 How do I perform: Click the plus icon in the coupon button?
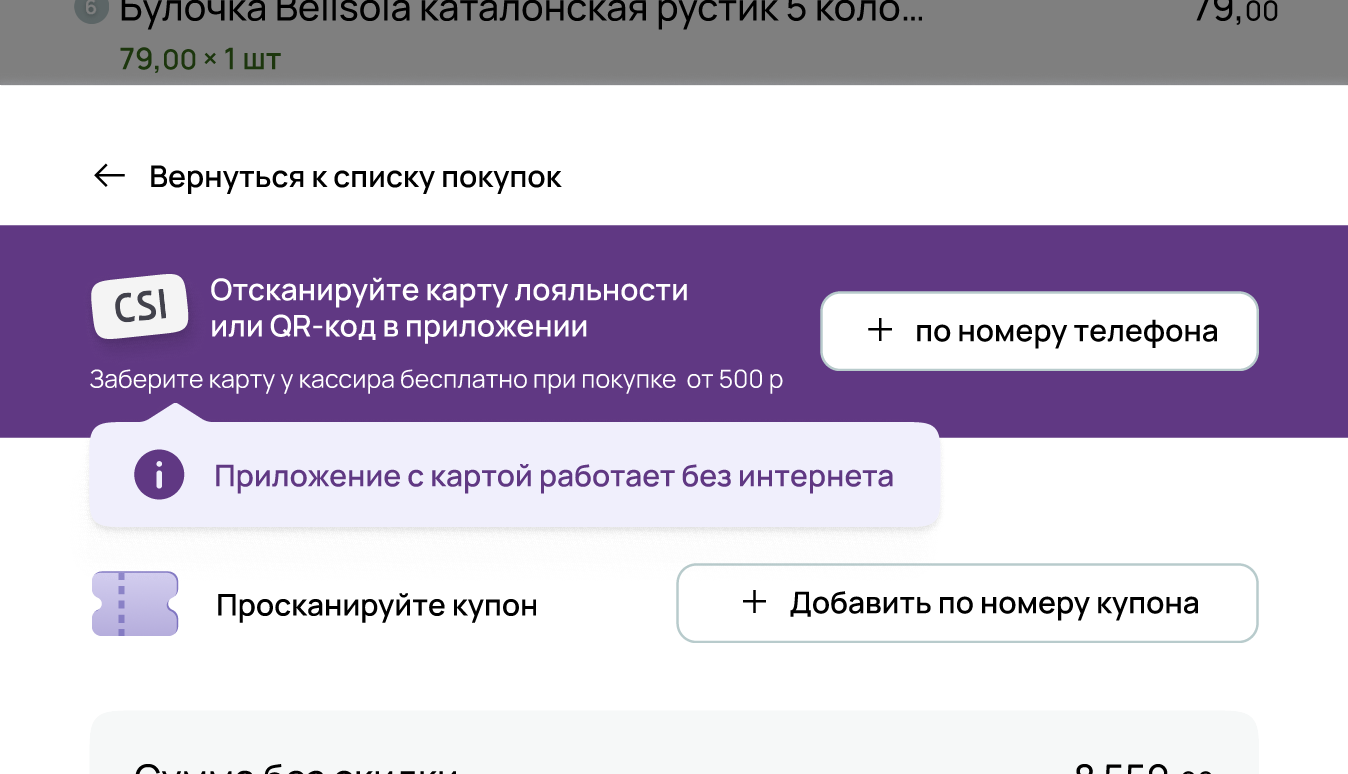tap(752, 603)
